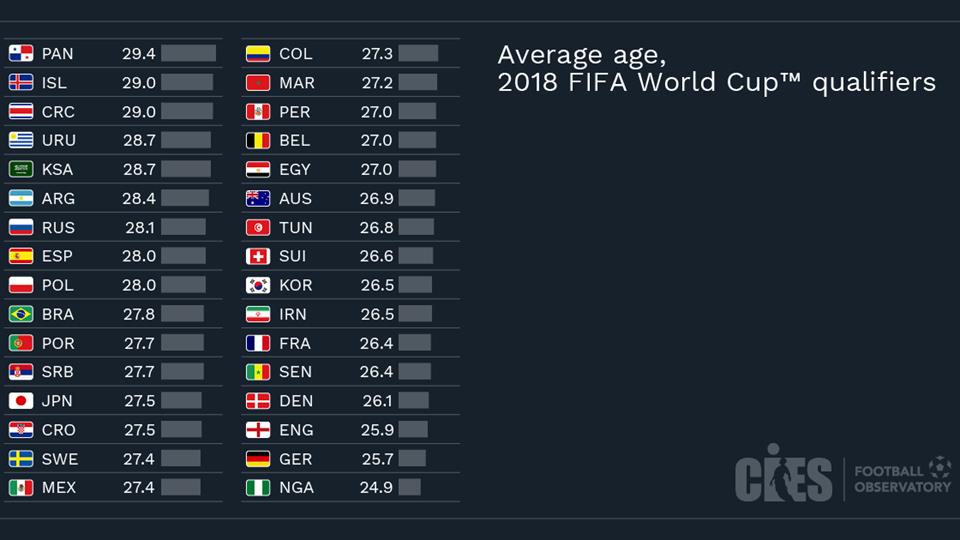Click the CIES Football Observatory logo

tap(842, 476)
